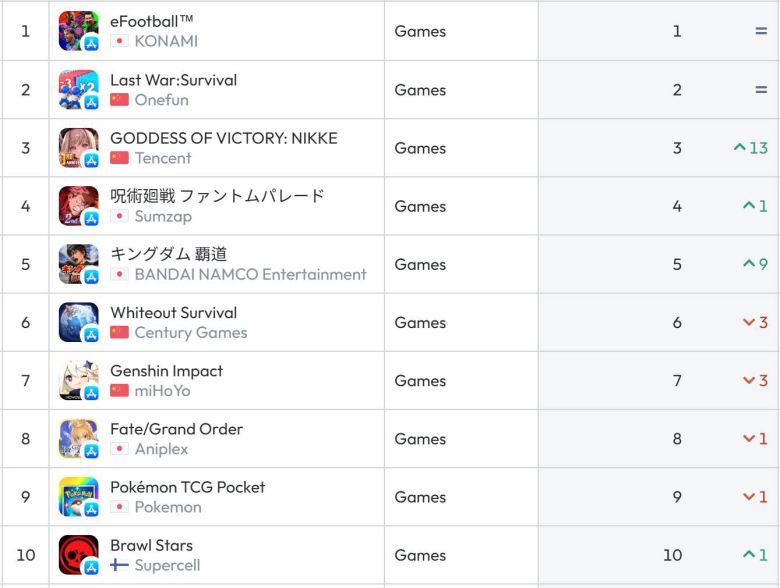Click the Genshin Impact title
The width and height of the screenshot is (780, 588).
166,371
